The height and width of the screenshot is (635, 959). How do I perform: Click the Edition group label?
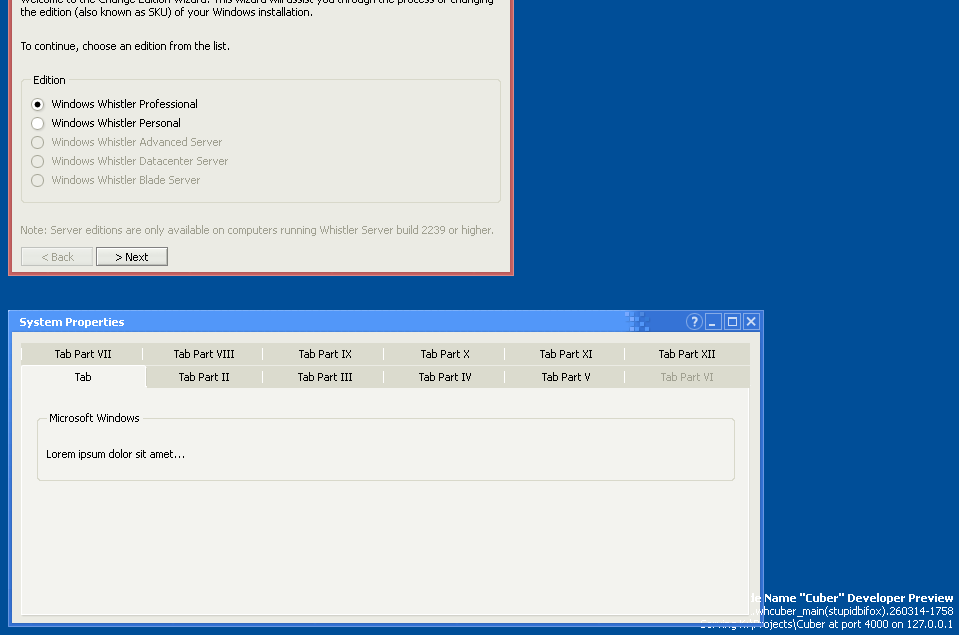coord(49,80)
